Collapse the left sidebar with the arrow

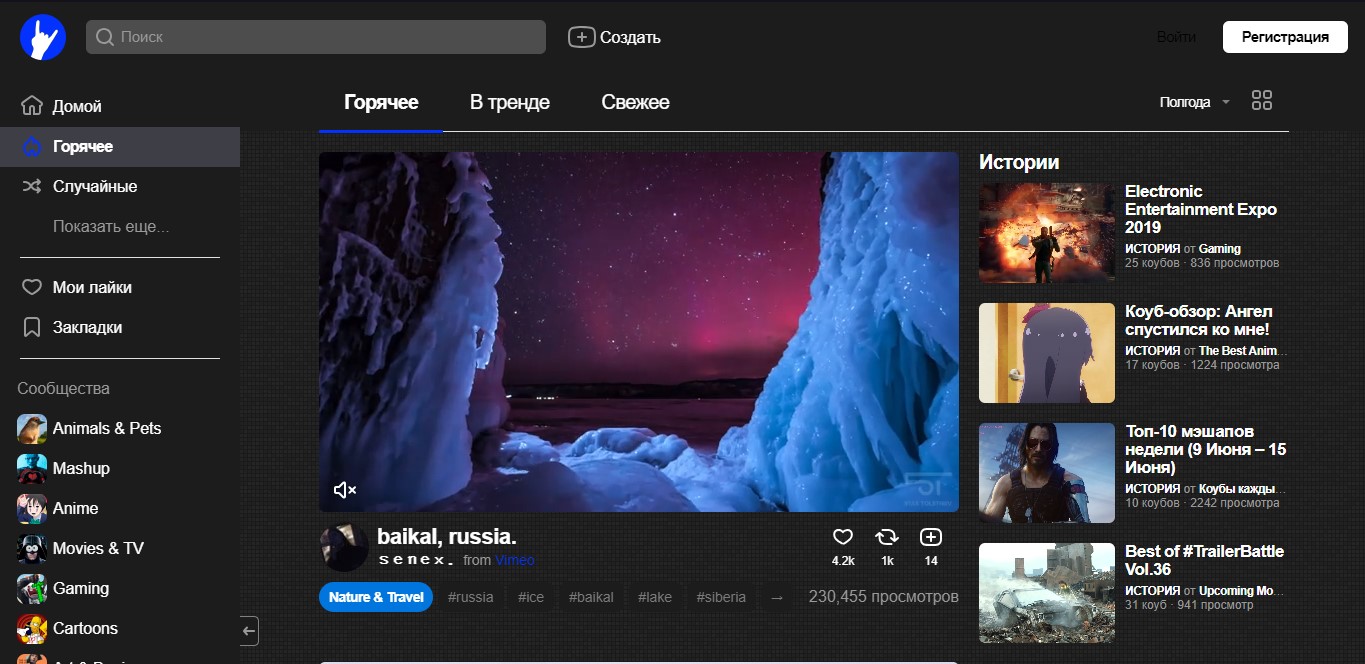click(246, 630)
